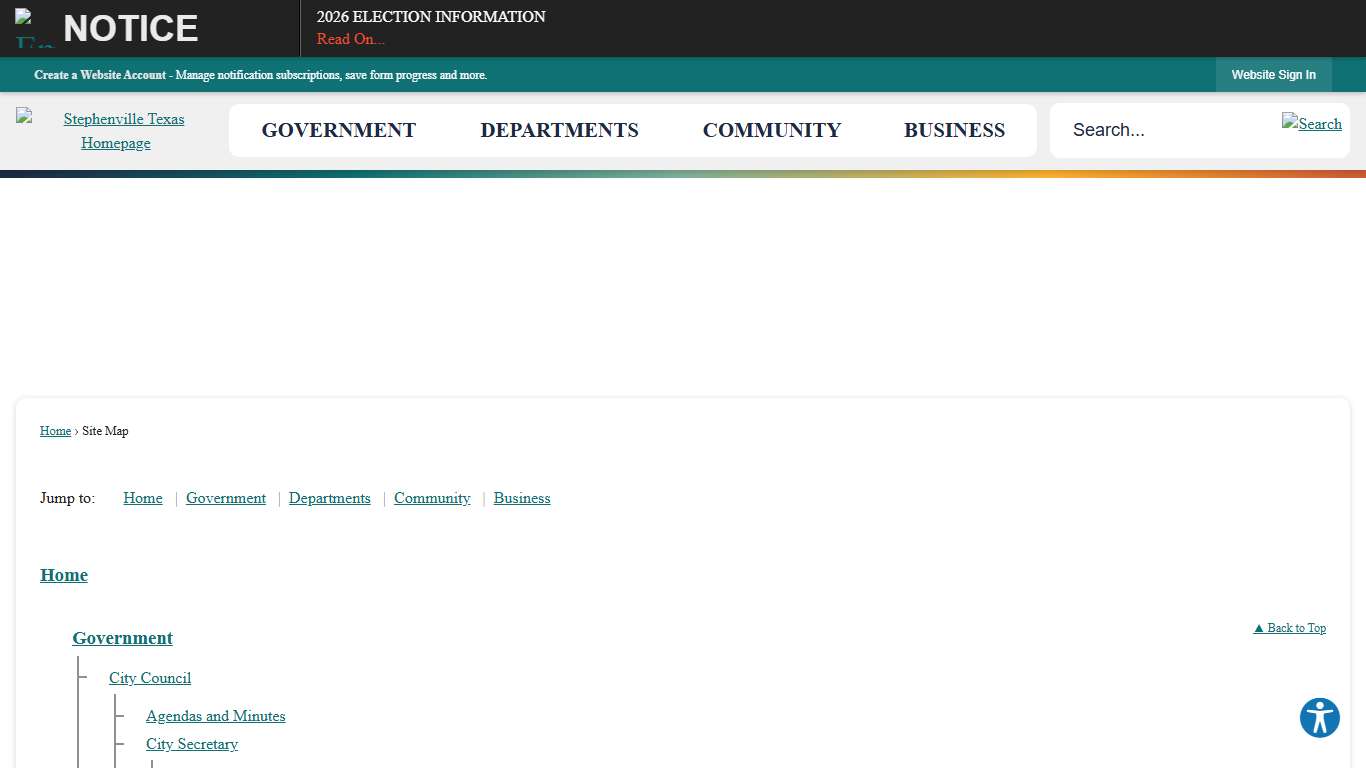Open the Government navigation menu

point(338,131)
